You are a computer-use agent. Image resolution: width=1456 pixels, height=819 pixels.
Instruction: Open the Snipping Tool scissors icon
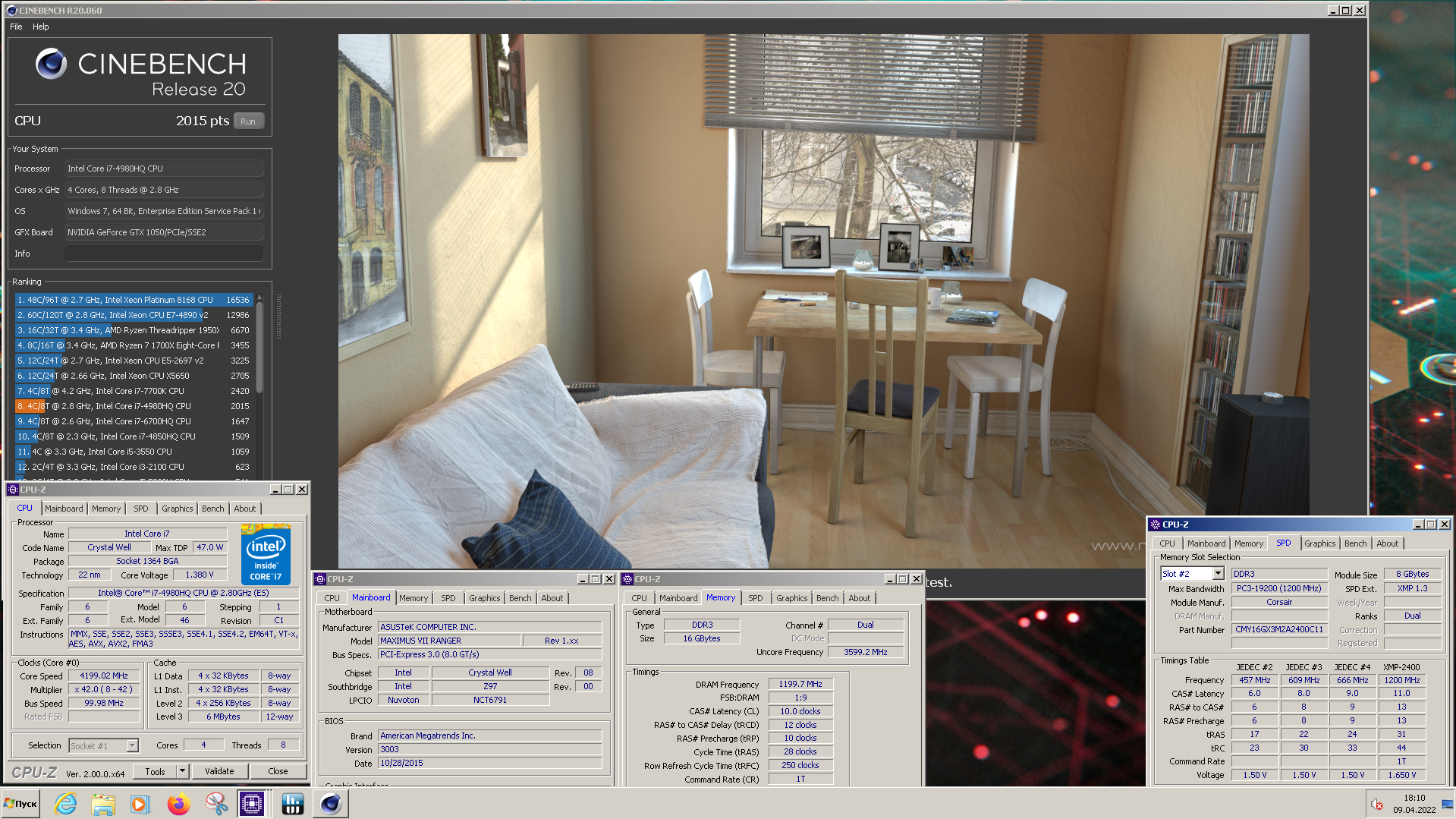click(216, 804)
